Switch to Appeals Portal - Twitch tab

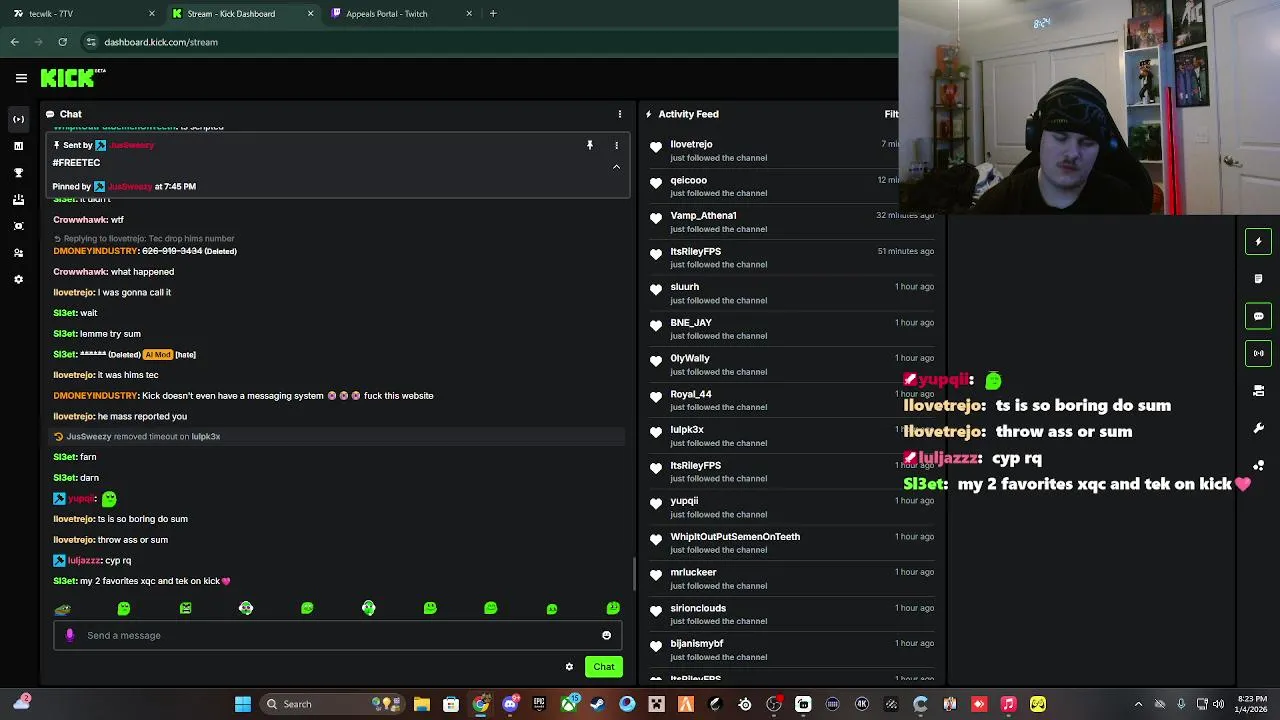401,14
